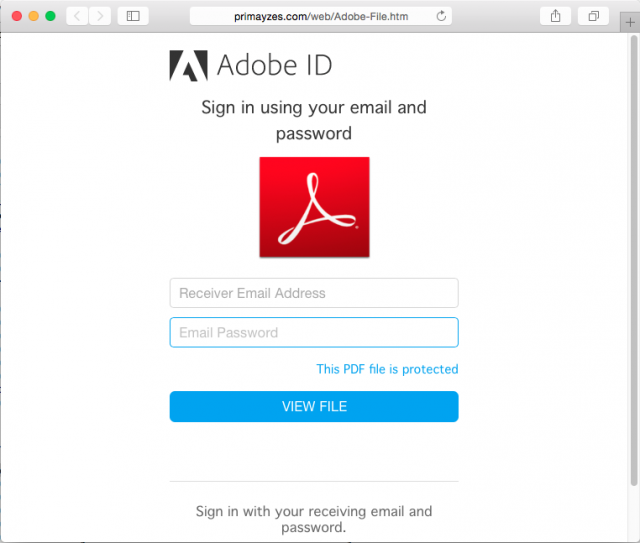Click the "This PDF file is protected" link
640x543 pixels.
tap(387, 369)
